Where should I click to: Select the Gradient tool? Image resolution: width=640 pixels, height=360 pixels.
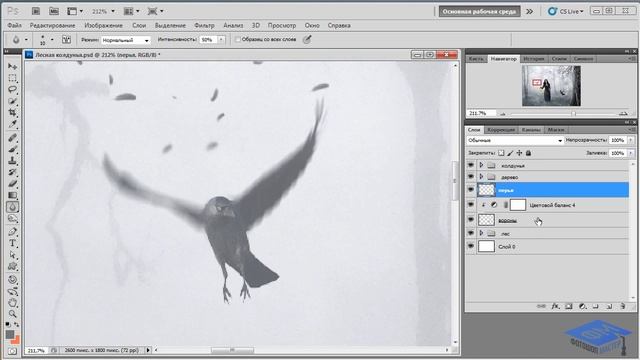click(x=13, y=195)
